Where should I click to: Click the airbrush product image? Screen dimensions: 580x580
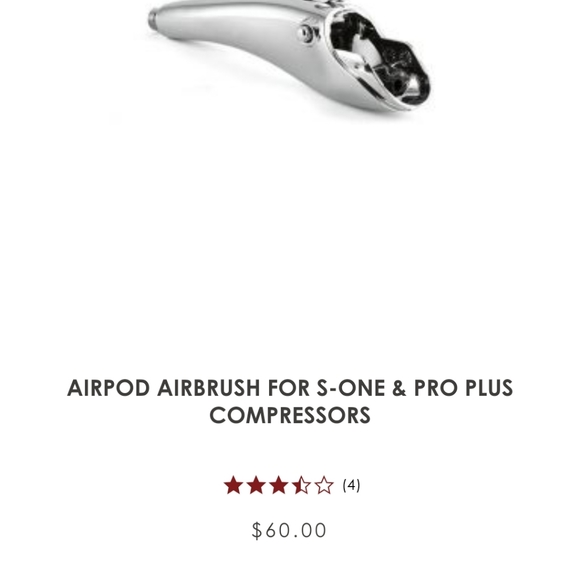tap(289, 55)
